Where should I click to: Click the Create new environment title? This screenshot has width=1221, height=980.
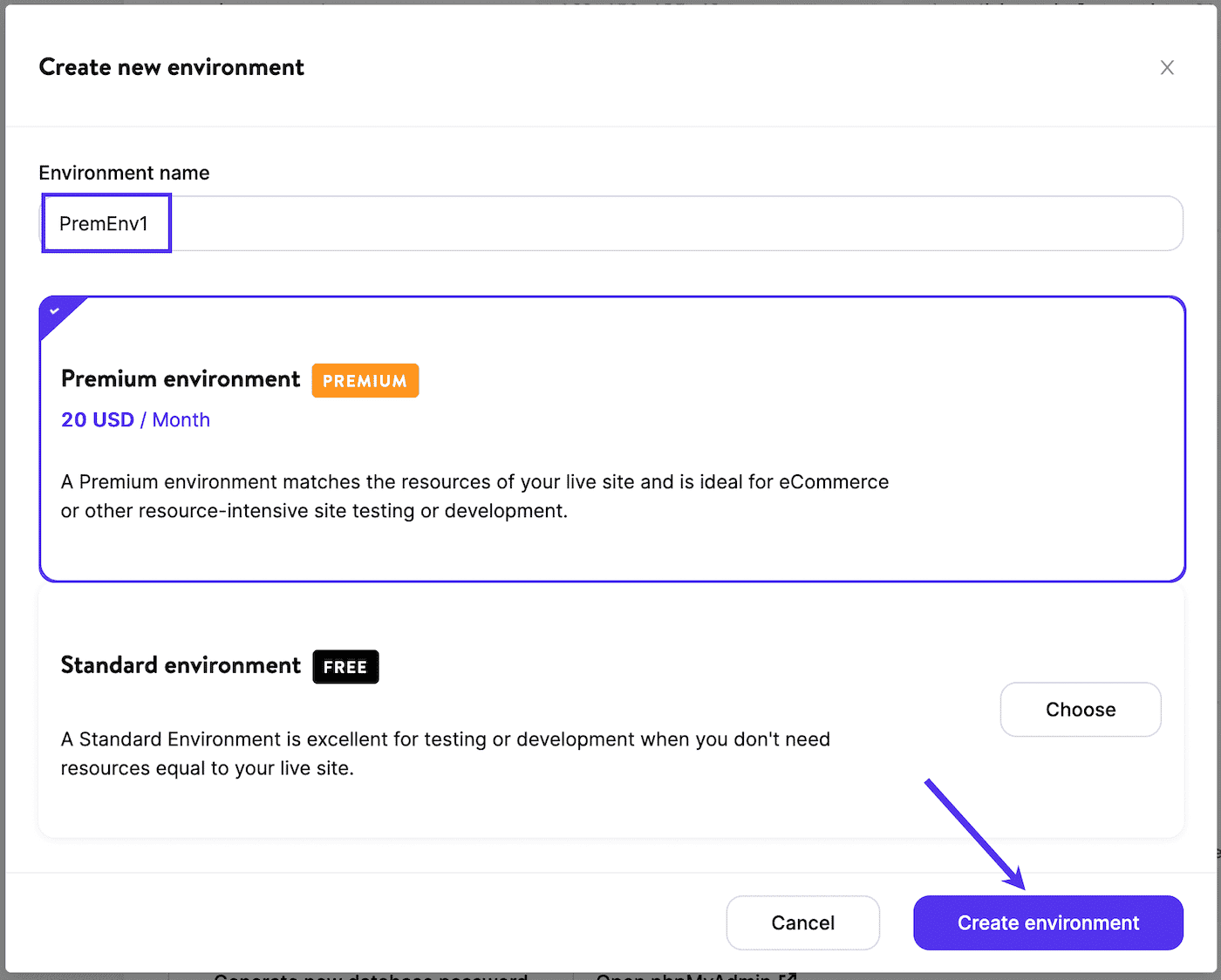(x=172, y=68)
